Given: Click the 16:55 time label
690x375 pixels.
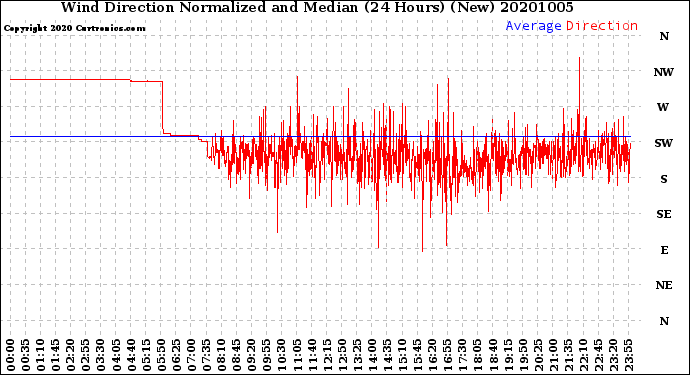Looking at the screenshot, I should point(448,355).
